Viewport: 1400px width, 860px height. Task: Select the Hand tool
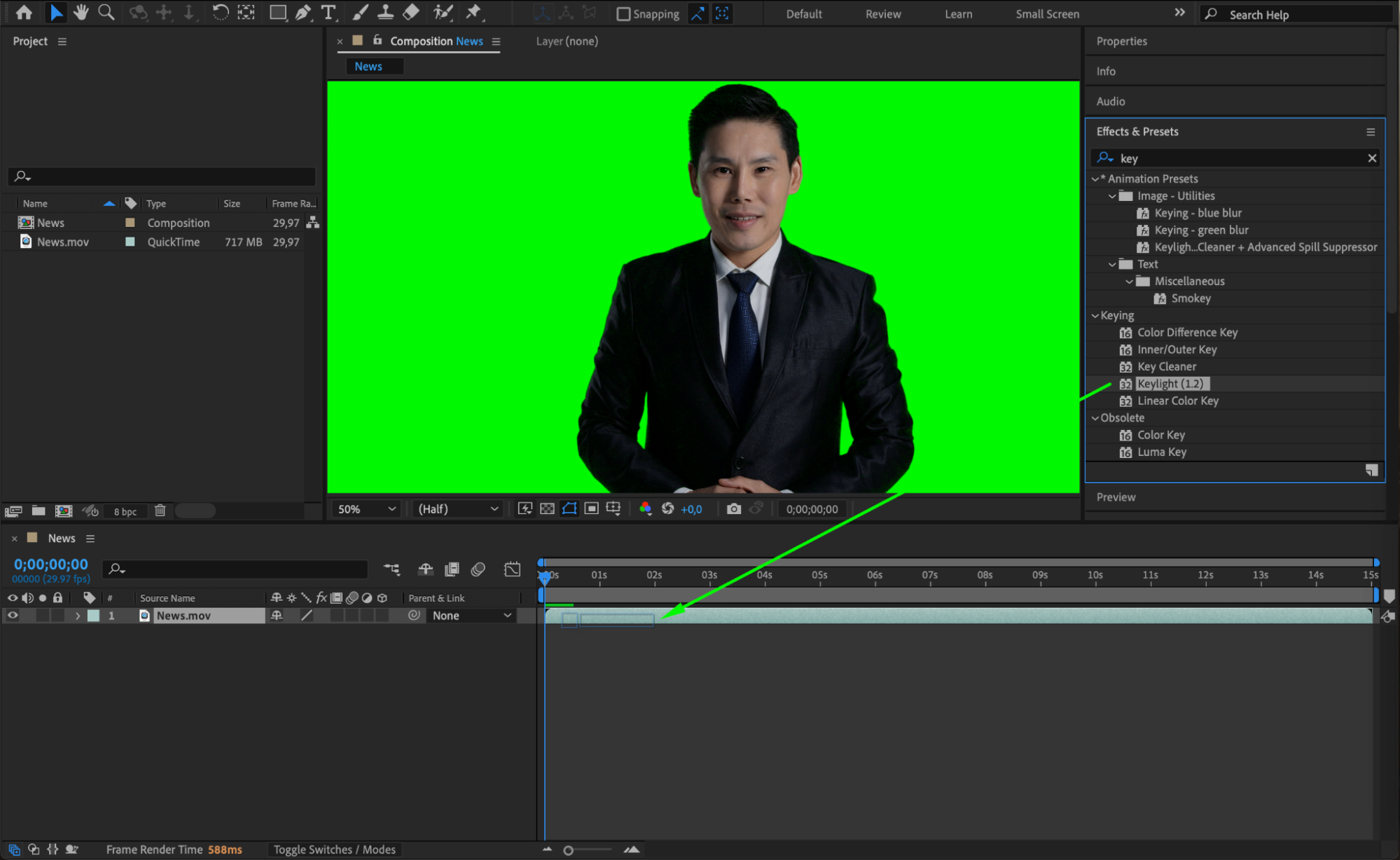click(81, 12)
